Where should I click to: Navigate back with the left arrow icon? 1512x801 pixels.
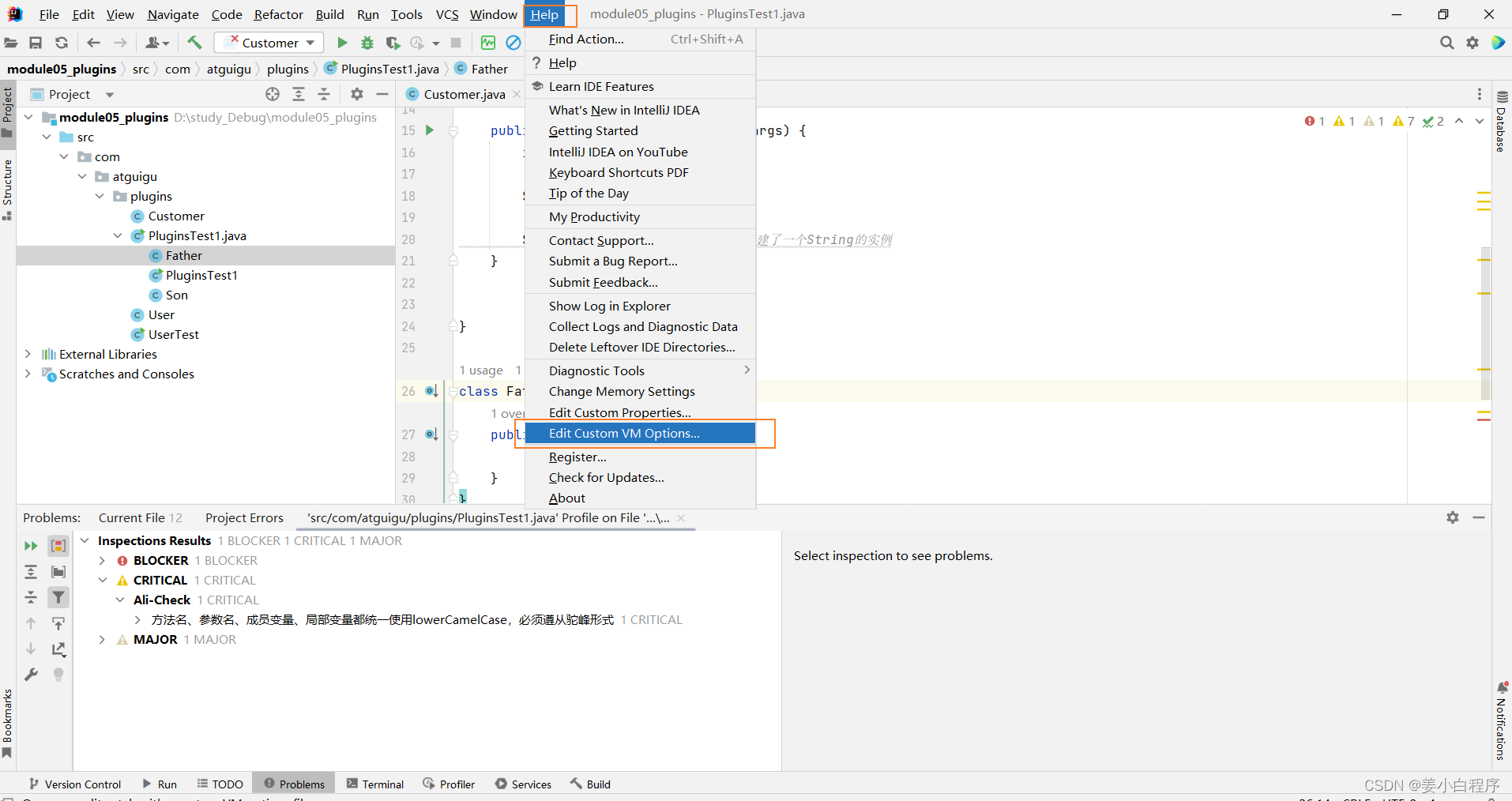coord(94,43)
